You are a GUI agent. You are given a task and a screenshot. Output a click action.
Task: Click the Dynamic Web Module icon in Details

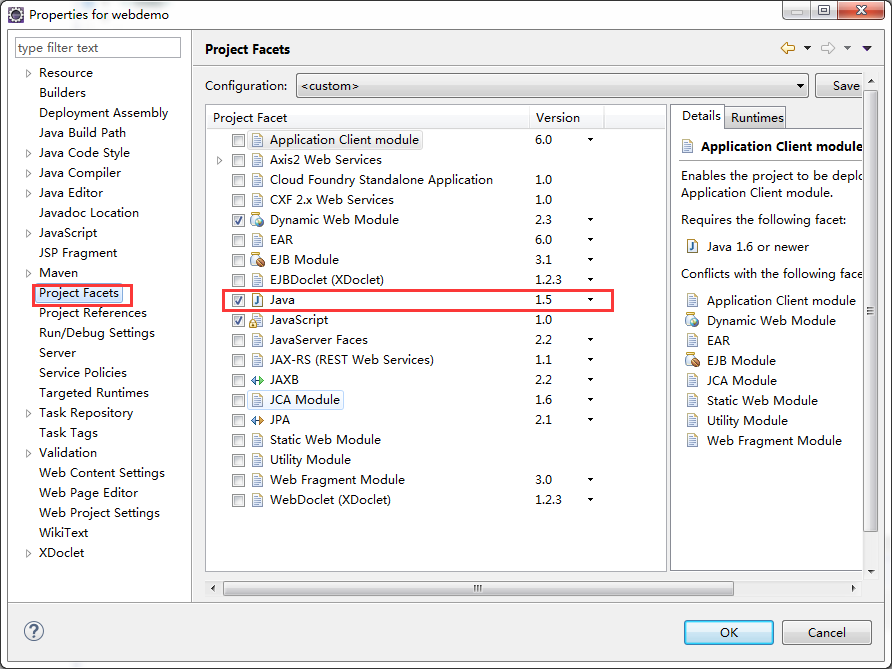[x=692, y=320]
